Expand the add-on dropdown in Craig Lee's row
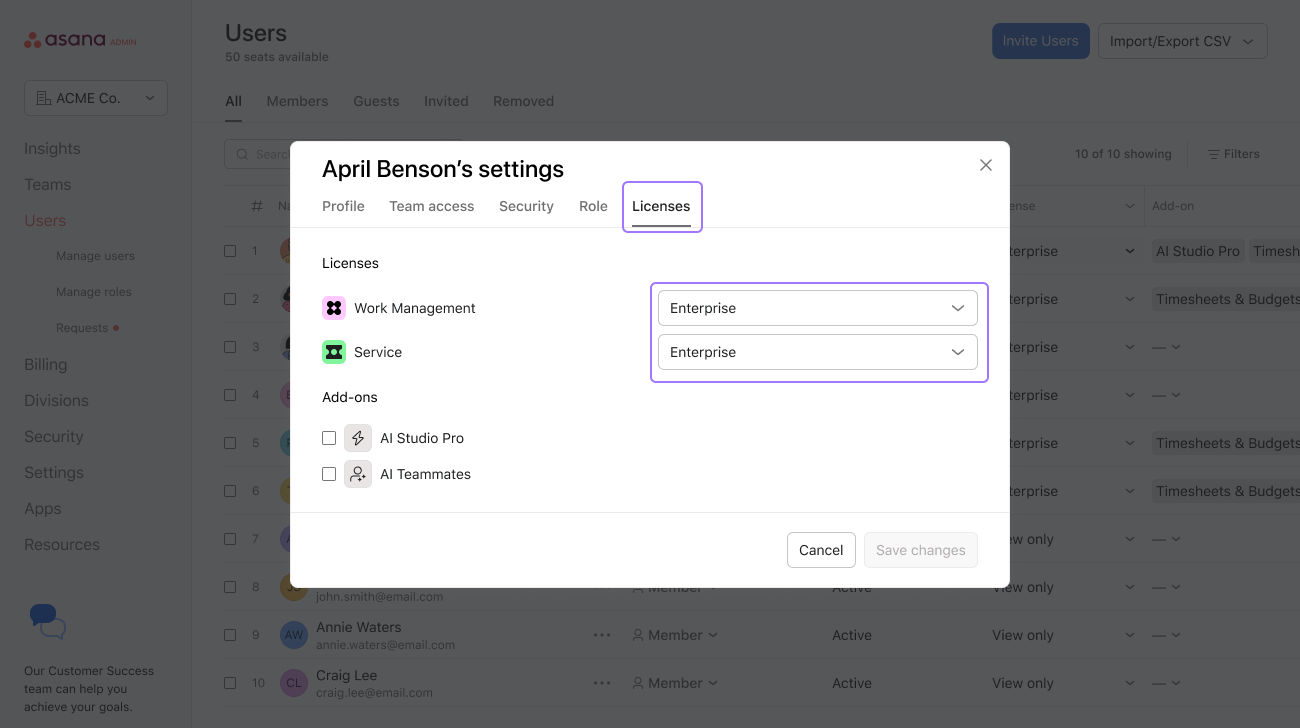 click(x=1166, y=683)
